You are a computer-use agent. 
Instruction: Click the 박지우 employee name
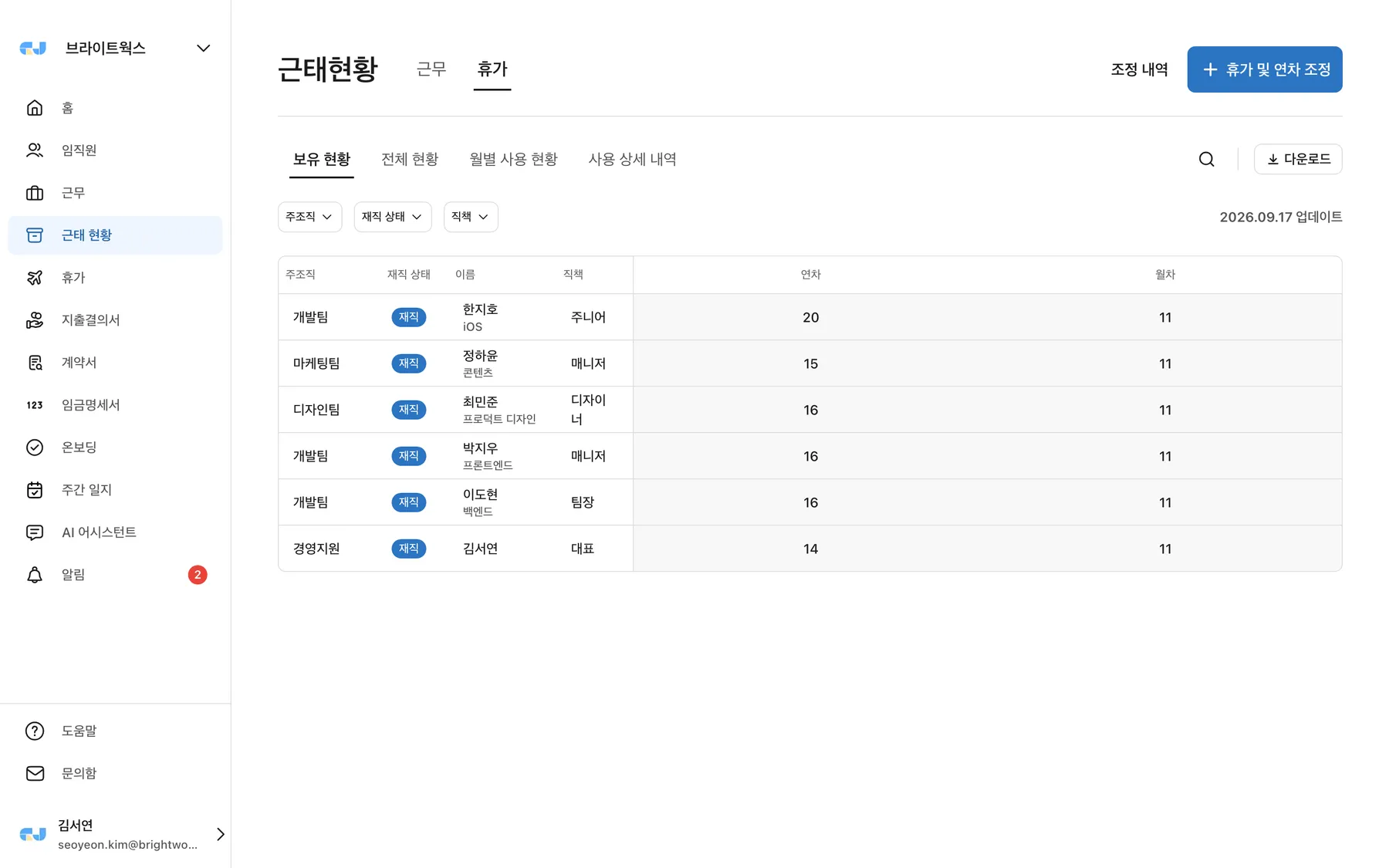click(480, 448)
